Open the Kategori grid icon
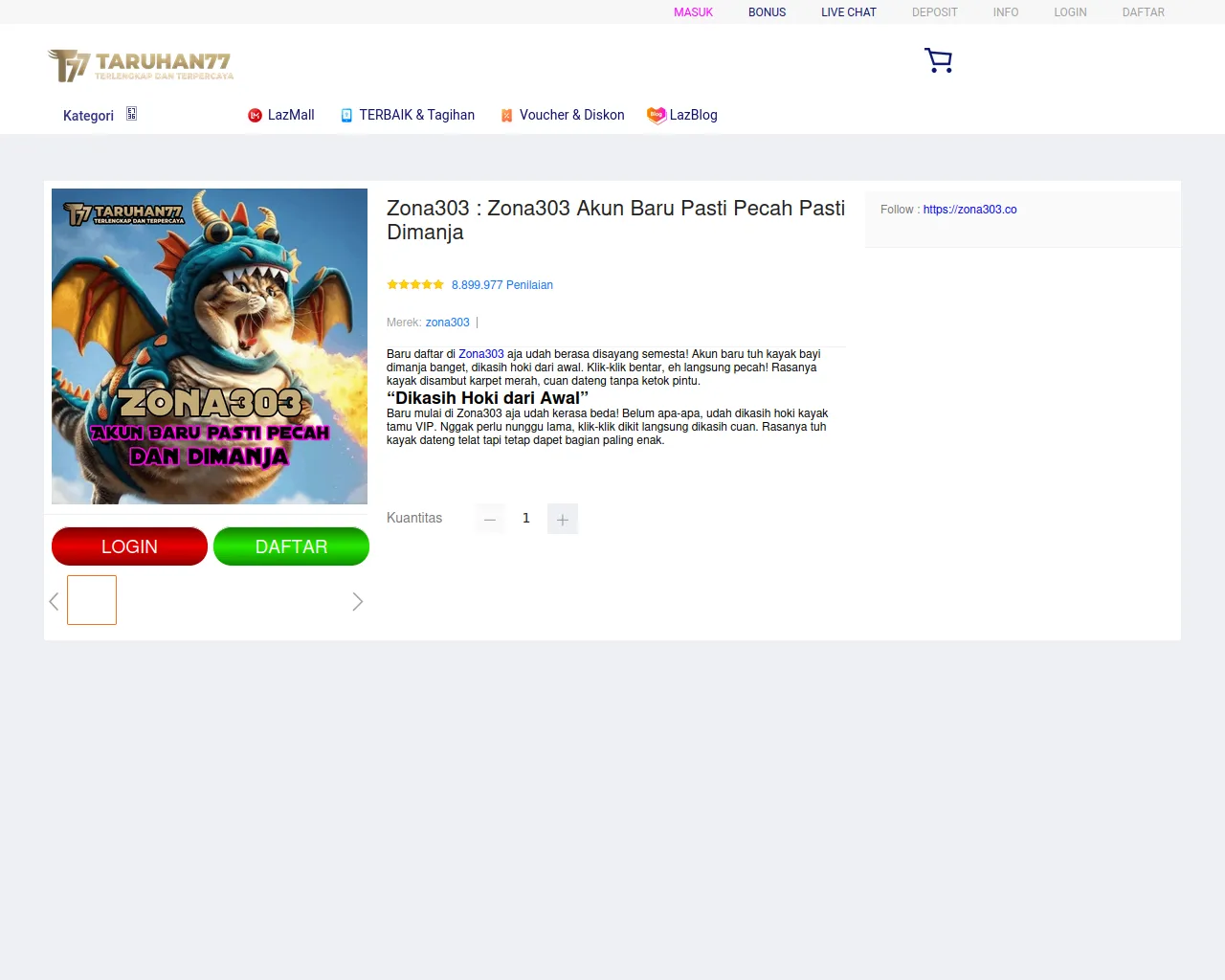Screen dimensions: 1225x980 point(131,114)
